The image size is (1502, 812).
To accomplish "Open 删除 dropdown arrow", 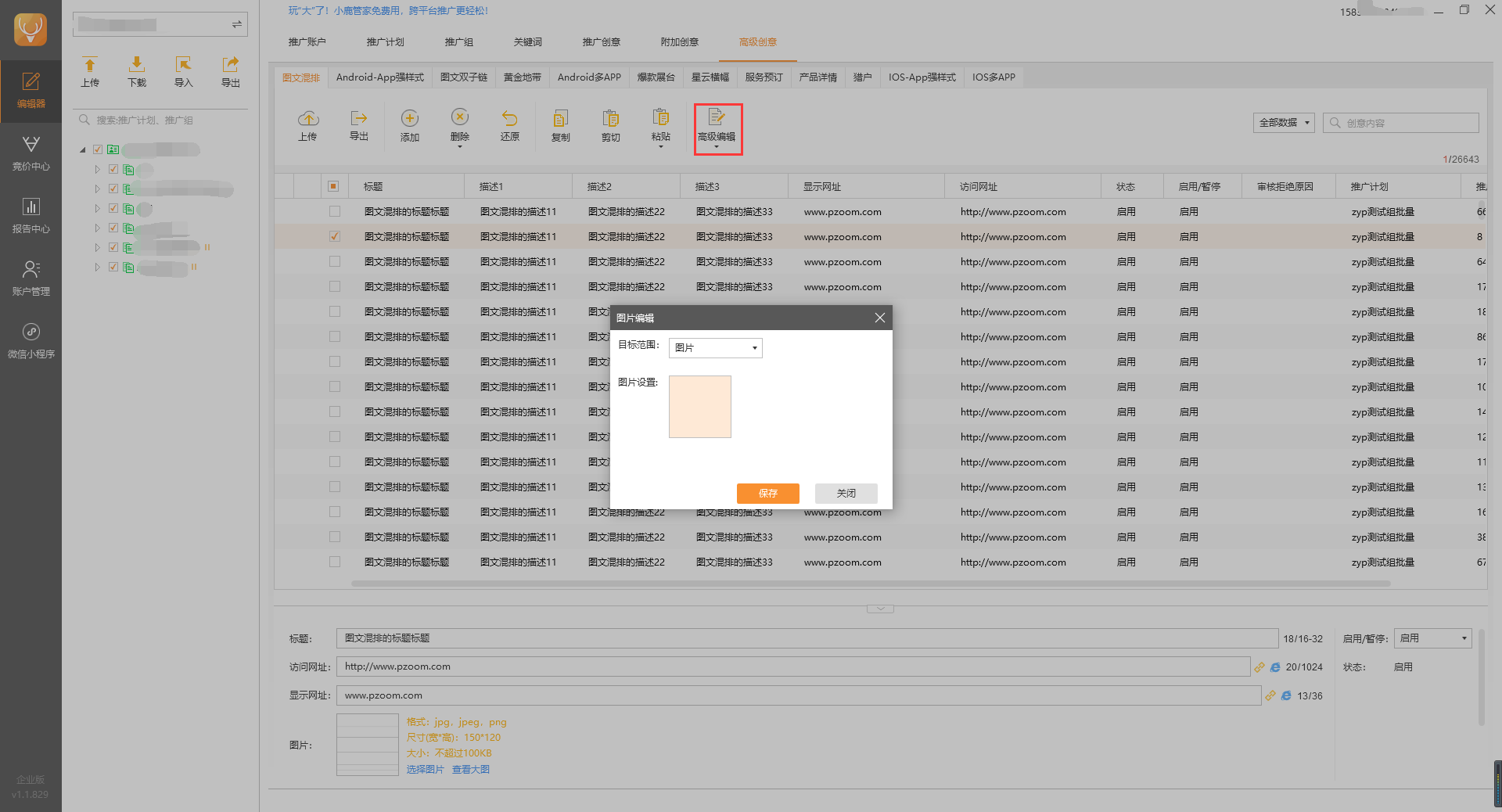I will [x=460, y=147].
